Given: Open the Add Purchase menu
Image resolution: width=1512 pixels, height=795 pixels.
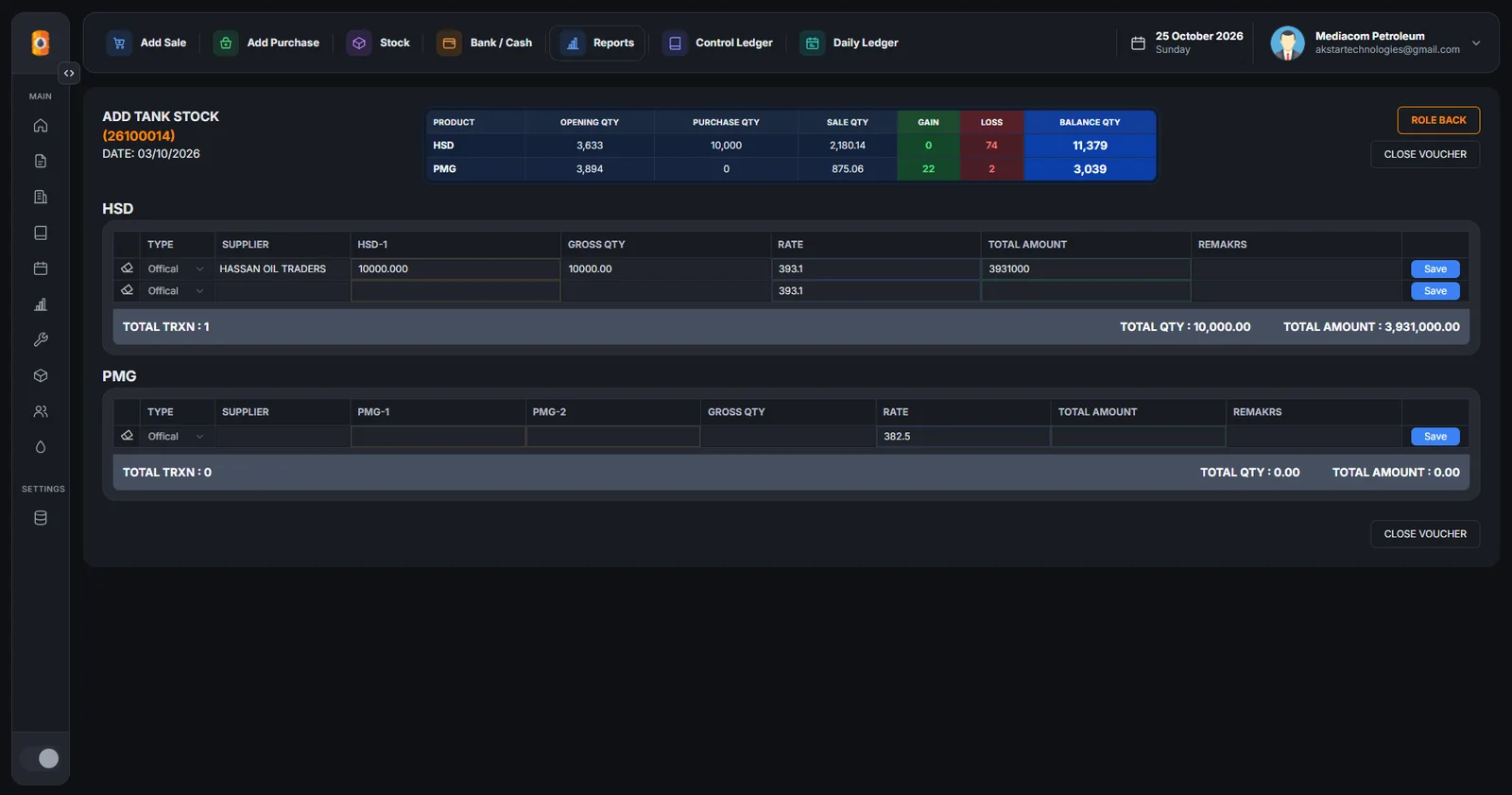Looking at the screenshot, I should [266, 43].
